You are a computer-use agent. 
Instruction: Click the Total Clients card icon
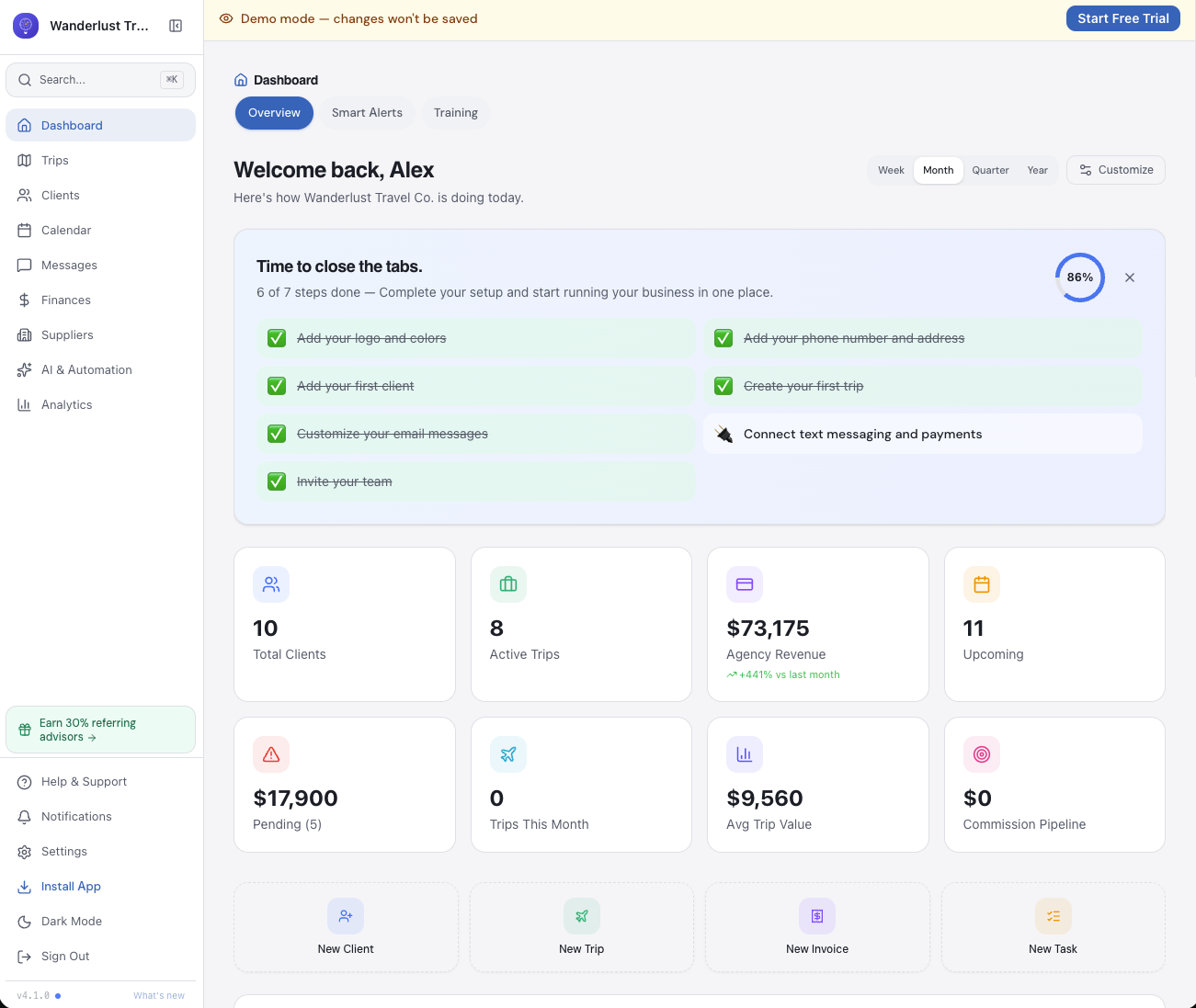(x=271, y=584)
